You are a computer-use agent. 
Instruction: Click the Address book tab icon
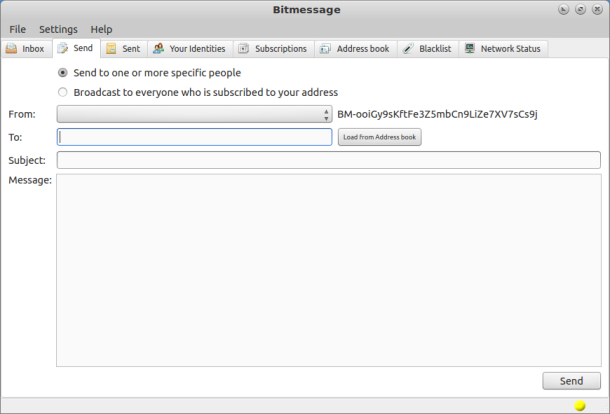pos(325,49)
